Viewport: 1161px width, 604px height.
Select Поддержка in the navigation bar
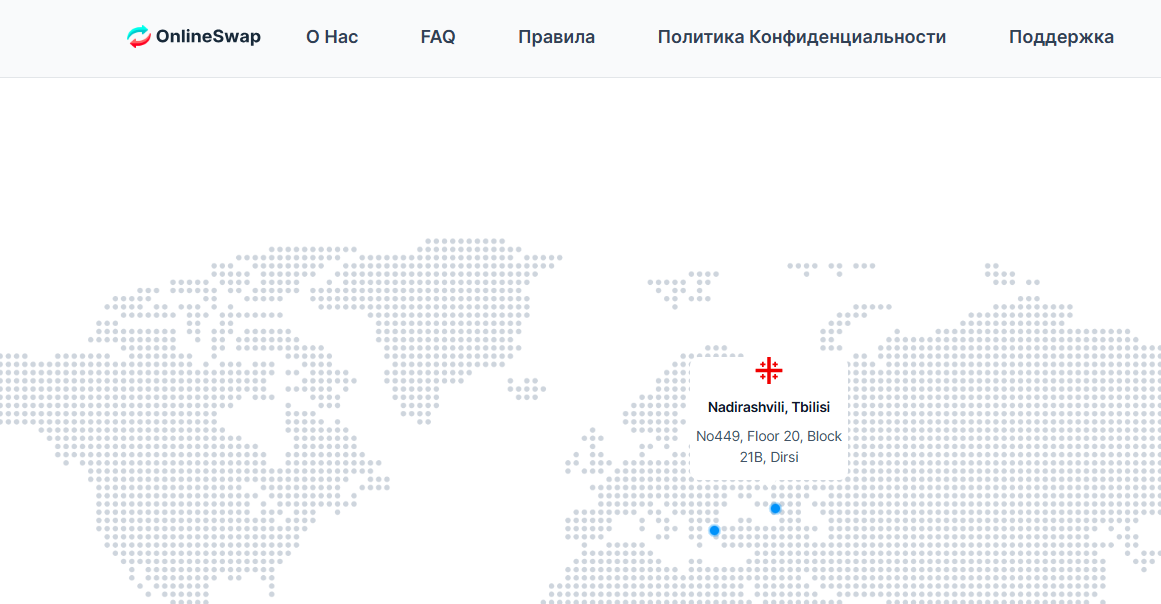[x=1061, y=37]
